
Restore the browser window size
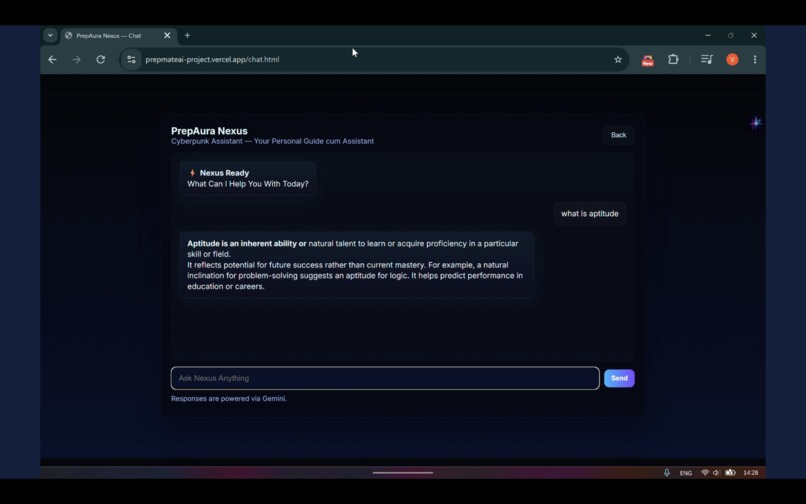coord(730,35)
